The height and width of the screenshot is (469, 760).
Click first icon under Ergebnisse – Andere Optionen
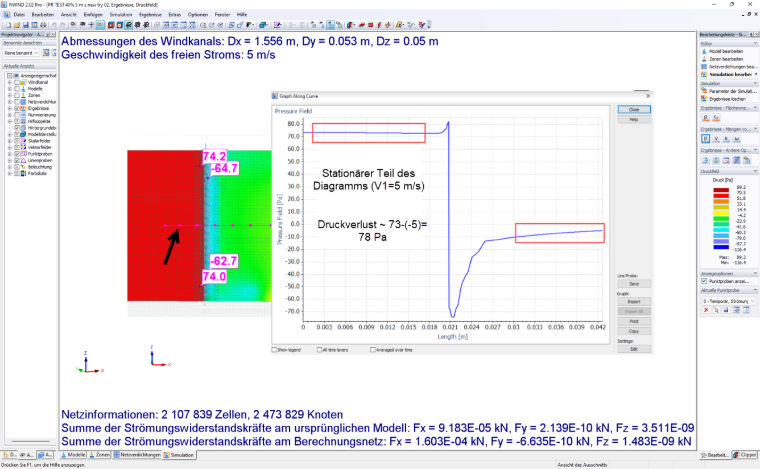click(706, 160)
